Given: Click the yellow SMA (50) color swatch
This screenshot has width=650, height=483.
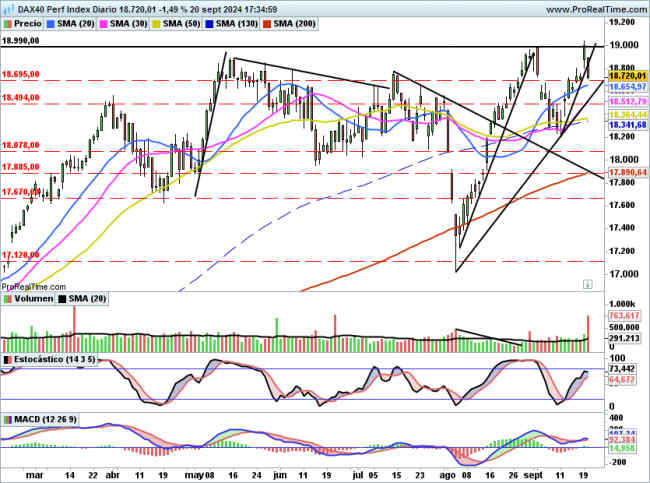Looking at the screenshot, I should tap(156, 24).
